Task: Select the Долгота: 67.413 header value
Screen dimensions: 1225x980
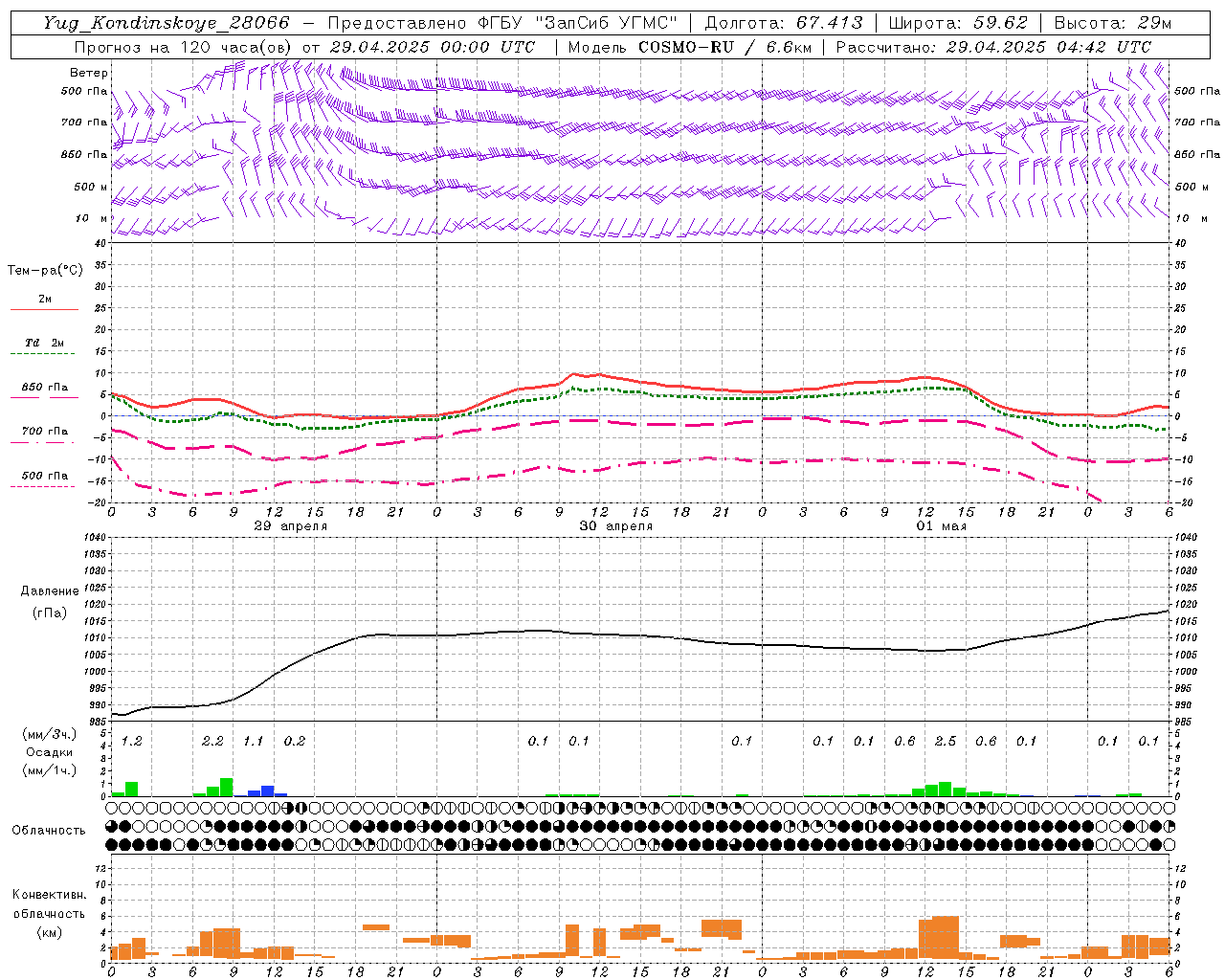Action: pos(784,23)
